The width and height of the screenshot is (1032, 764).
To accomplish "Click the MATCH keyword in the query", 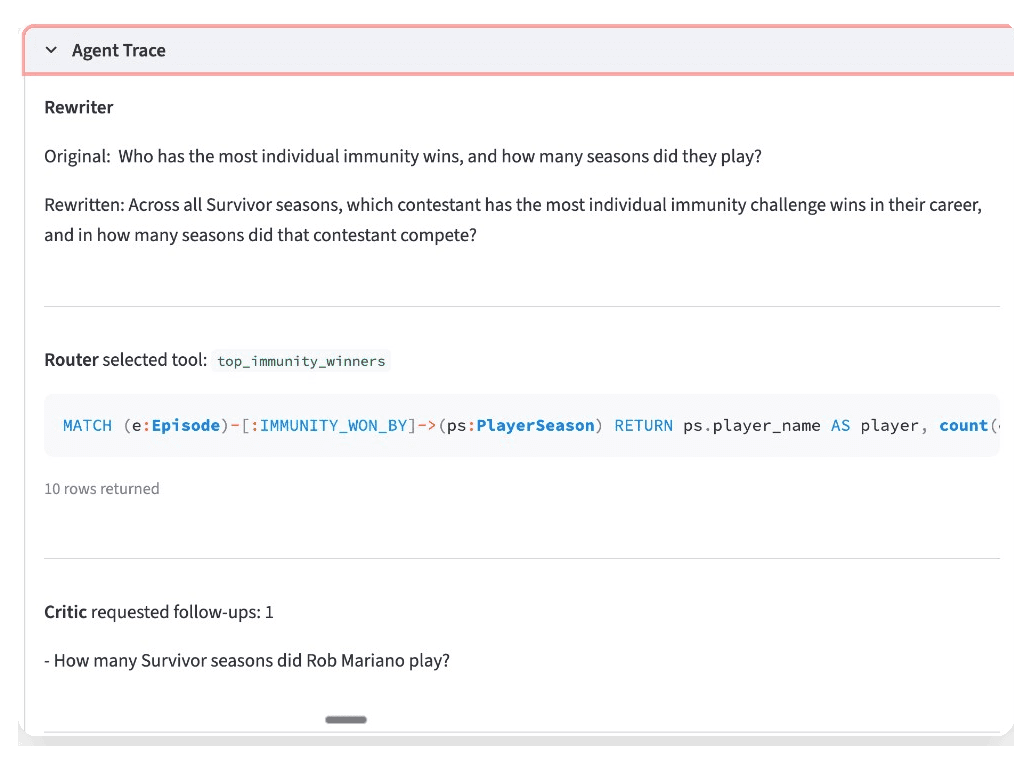I will click(x=87, y=425).
